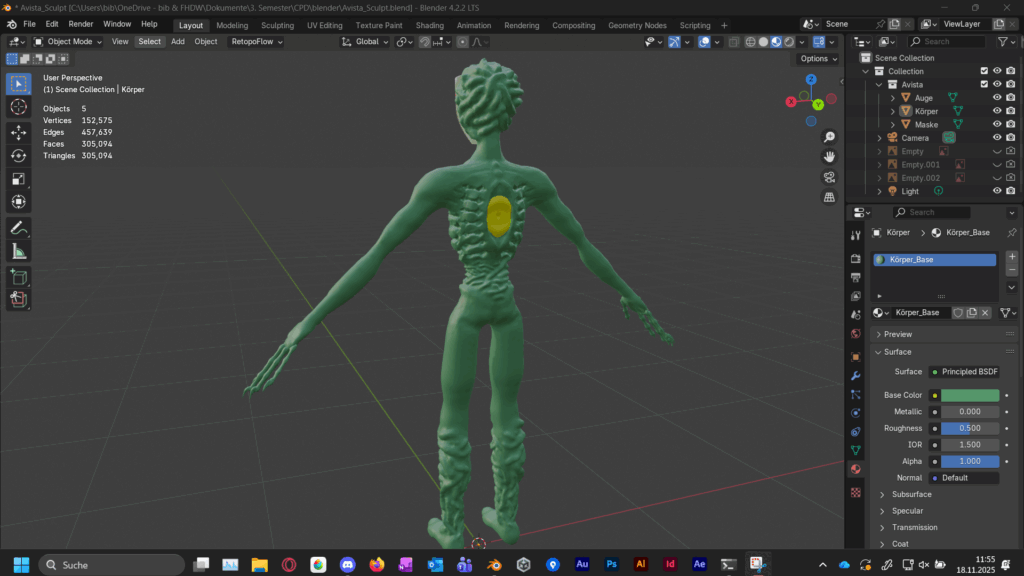Uncheck the Avista collection exclude checkbox
This screenshot has height=576, width=1024.
984,84
